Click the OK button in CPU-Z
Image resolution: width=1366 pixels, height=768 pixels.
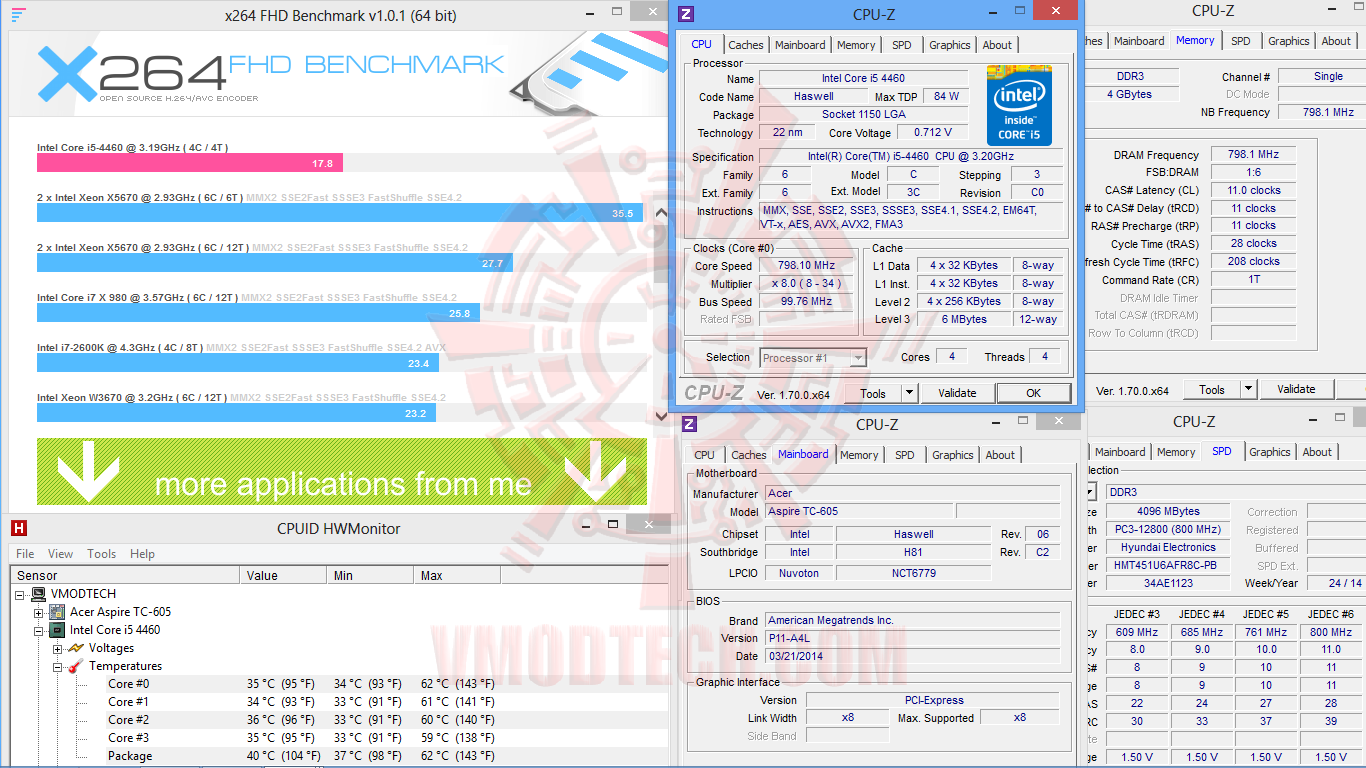pyautogui.click(x=1034, y=393)
